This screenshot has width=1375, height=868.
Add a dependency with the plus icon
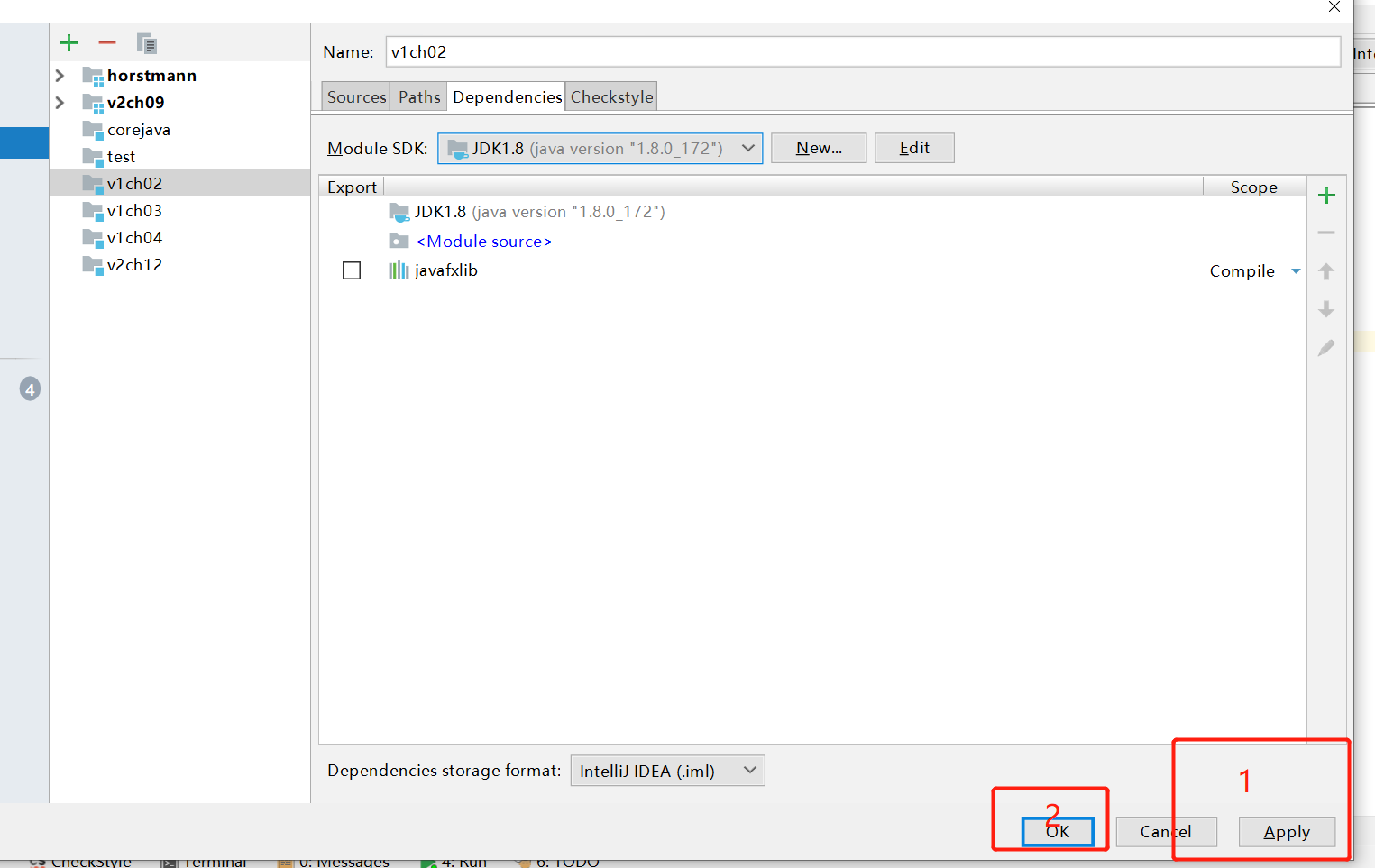(x=1326, y=194)
